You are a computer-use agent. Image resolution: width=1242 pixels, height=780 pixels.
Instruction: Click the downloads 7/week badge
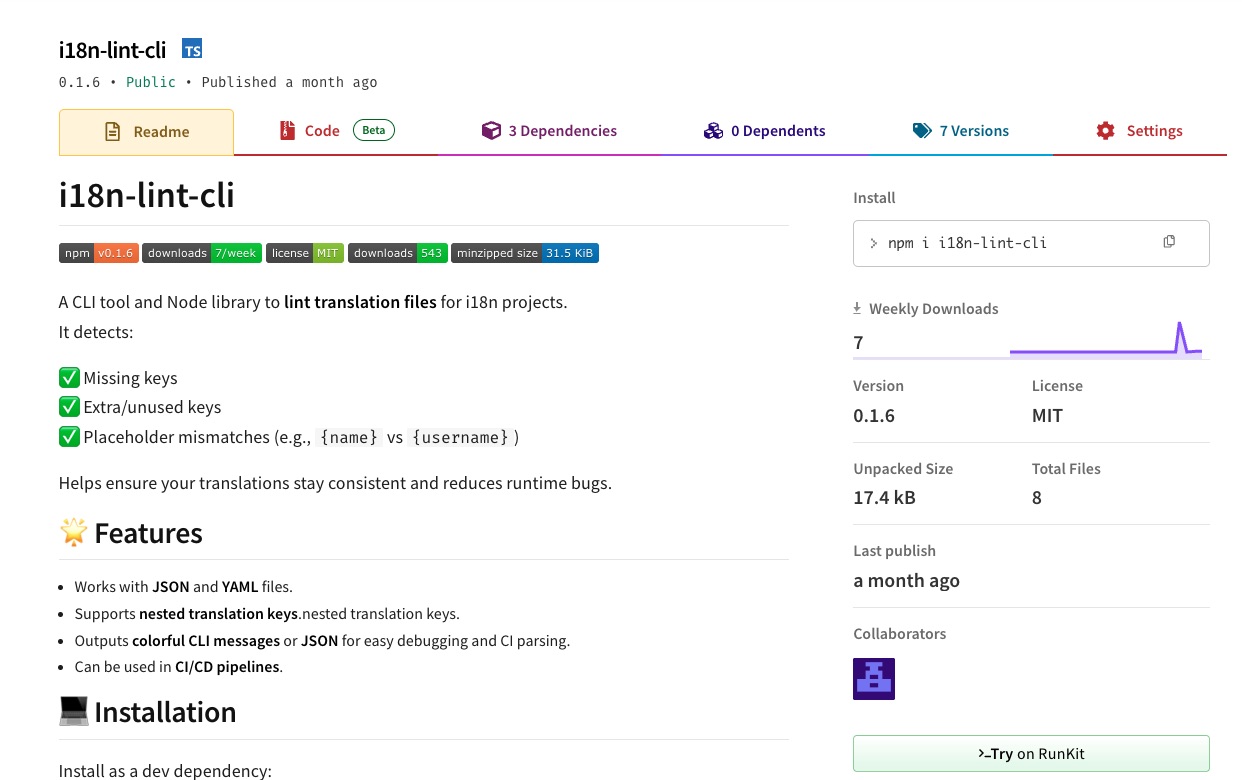click(x=202, y=253)
